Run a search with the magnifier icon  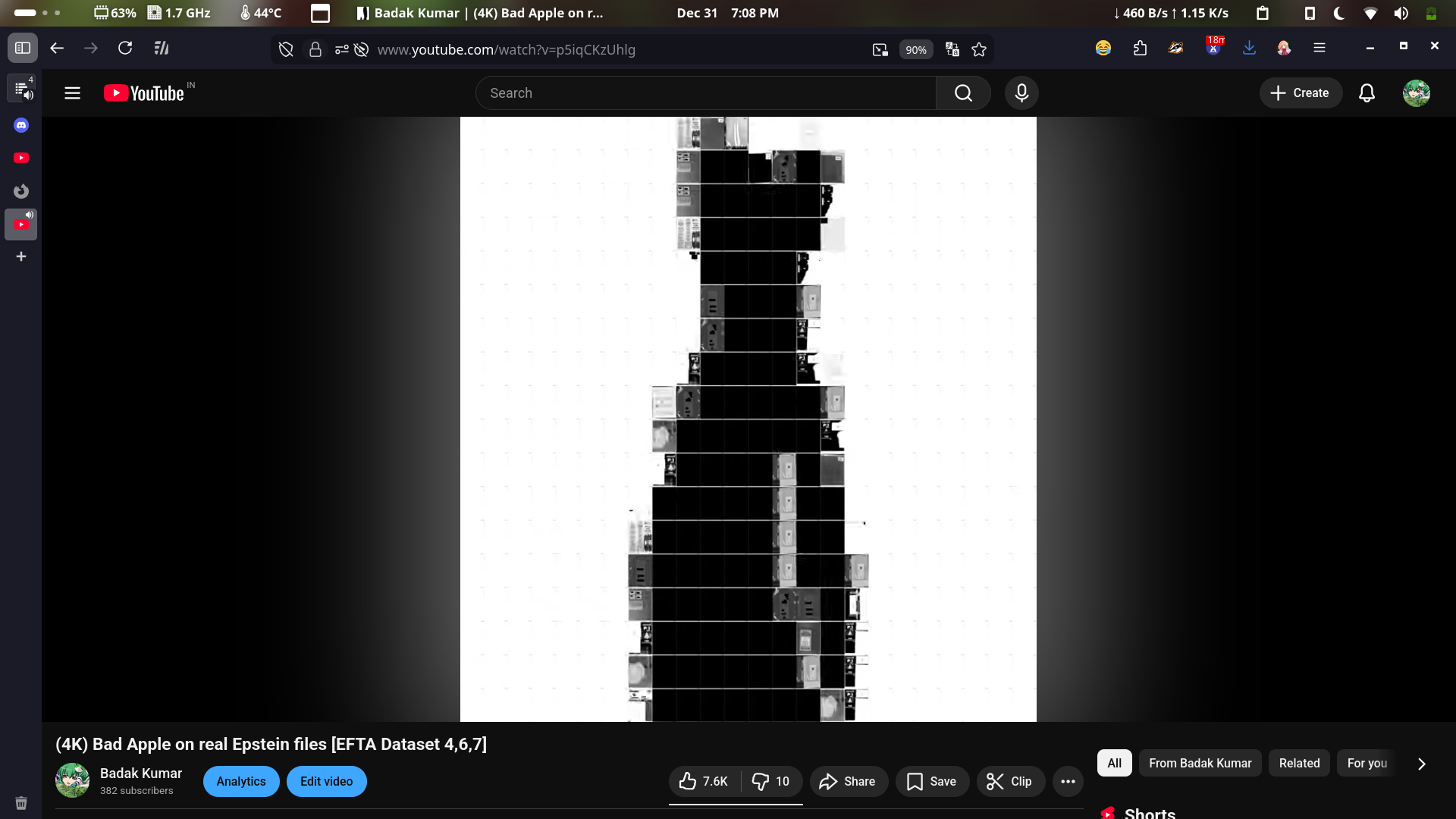[x=963, y=93]
